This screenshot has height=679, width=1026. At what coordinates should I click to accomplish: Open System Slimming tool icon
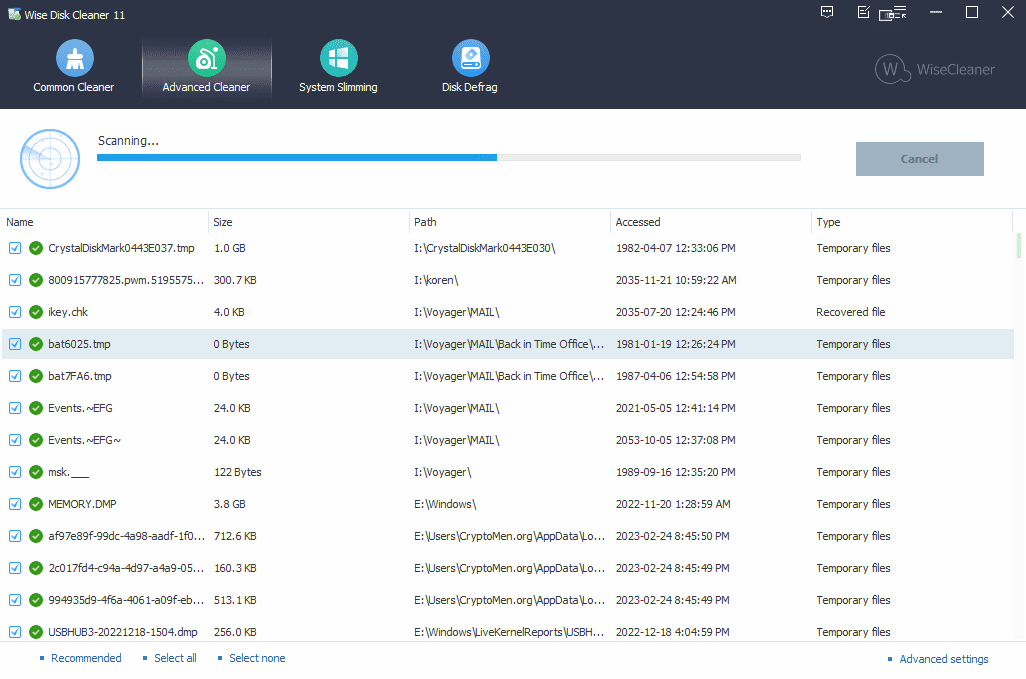pyautogui.click(x=338, y=58)
